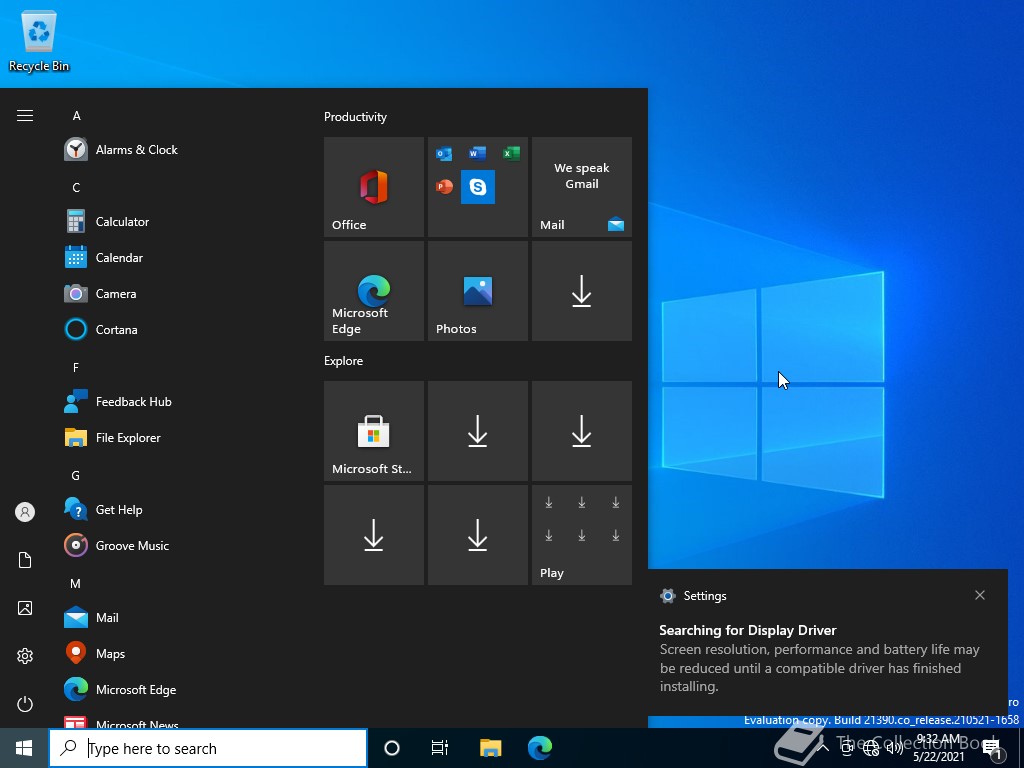The image size is (1024, 768).
Task: Open the Alarms & Clock app
Action: pyautogui.click(x=136, y=150)
